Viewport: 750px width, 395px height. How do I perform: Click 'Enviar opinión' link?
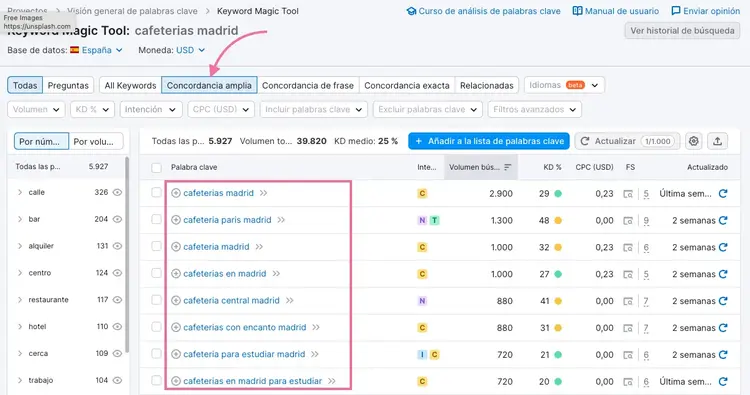706,11
